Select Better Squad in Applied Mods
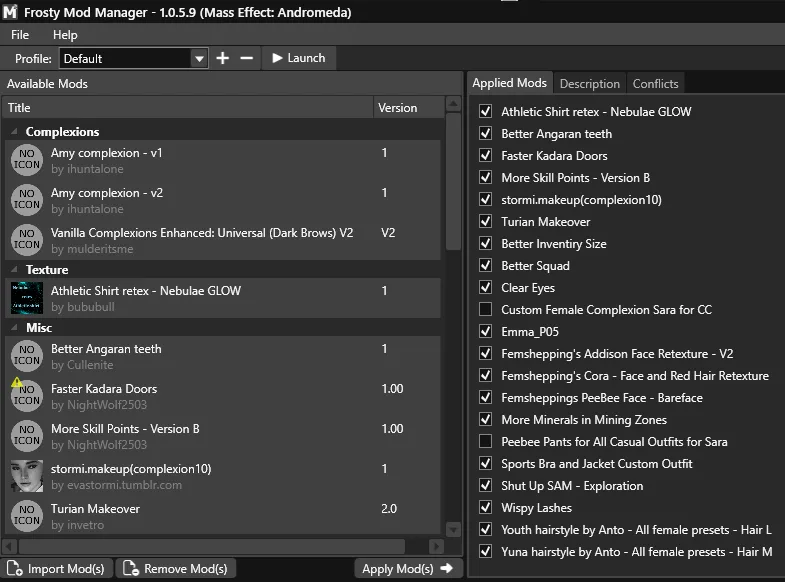The width and height of the screenshot is (785, 582). pyautogui.click(x=535, y=266)
